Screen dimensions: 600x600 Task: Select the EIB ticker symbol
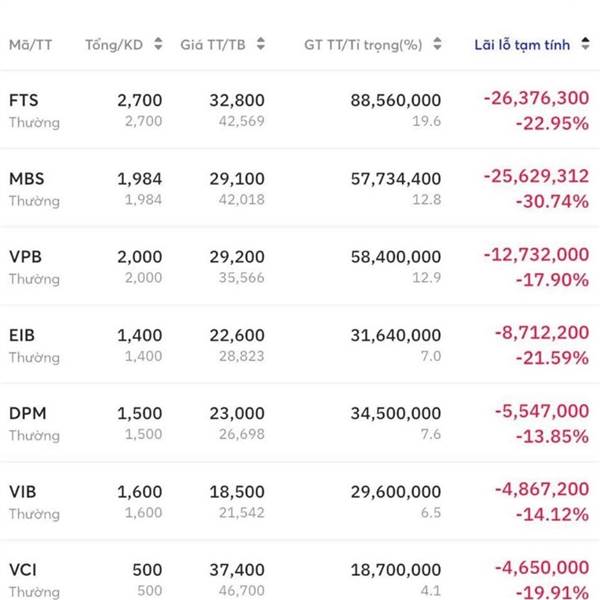22,335
